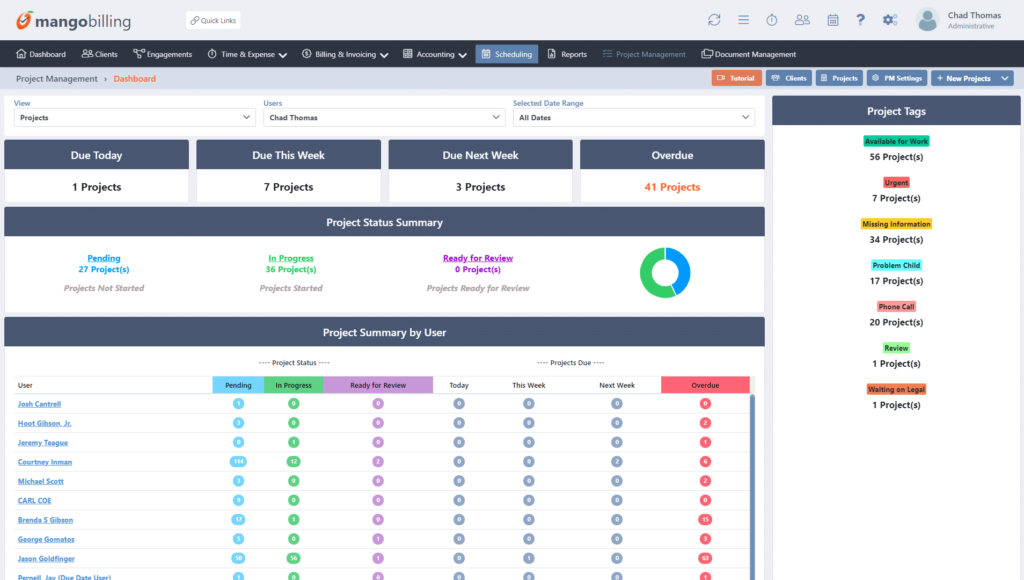
Task: Open the calendar icon in header
Action: pyautogui.click(x=833, y=20)
